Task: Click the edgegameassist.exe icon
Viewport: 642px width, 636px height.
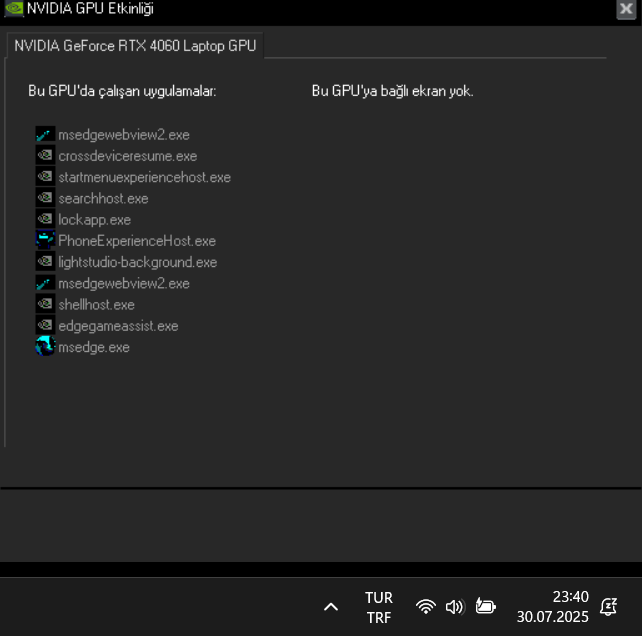Action: point(45,326)
